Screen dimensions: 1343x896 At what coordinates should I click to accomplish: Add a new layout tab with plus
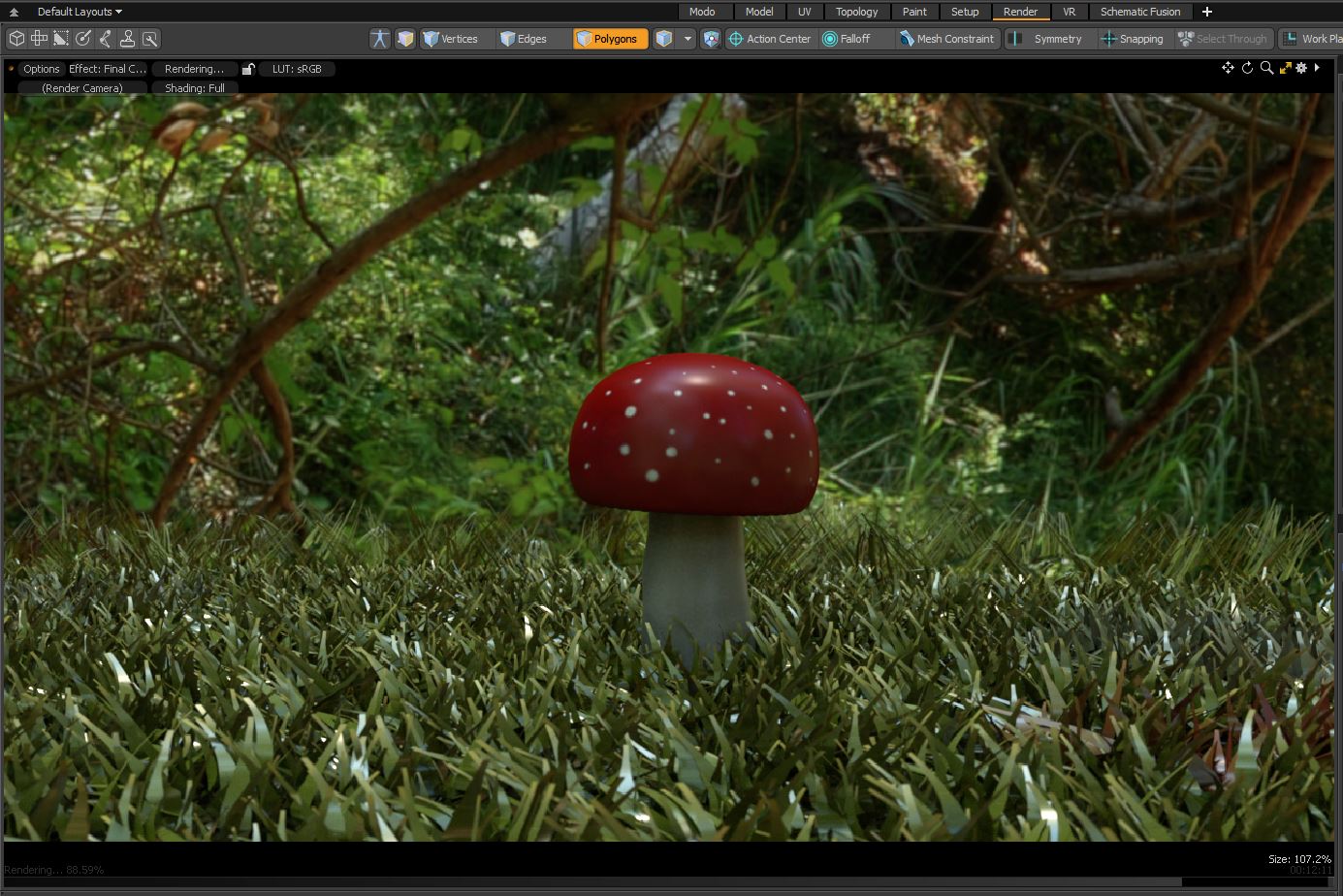(1207, 12)
